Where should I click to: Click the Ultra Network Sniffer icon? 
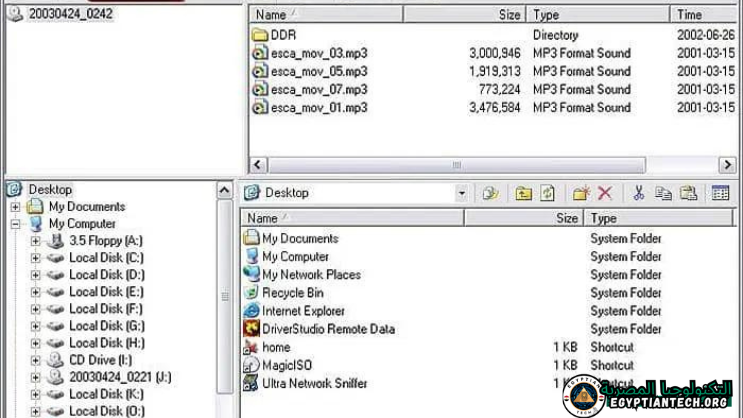[251, 383]
